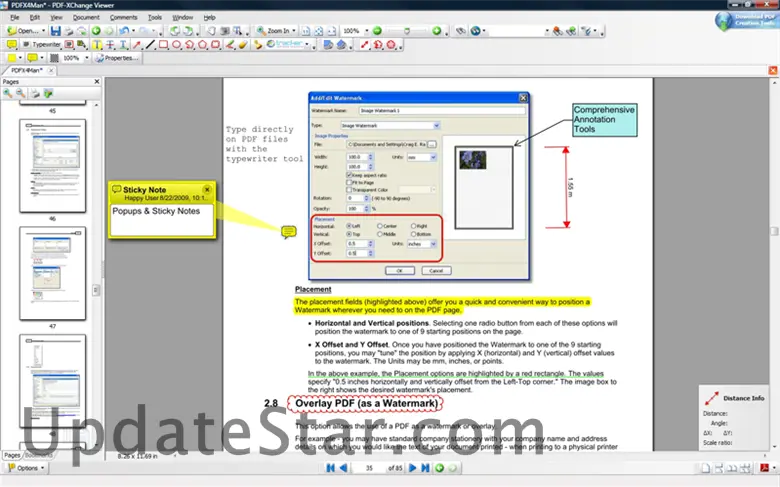Screen dimensions: 780x487
Task: Expand the Undo history dropdown arrow
Action: click(x=133, y=31)
